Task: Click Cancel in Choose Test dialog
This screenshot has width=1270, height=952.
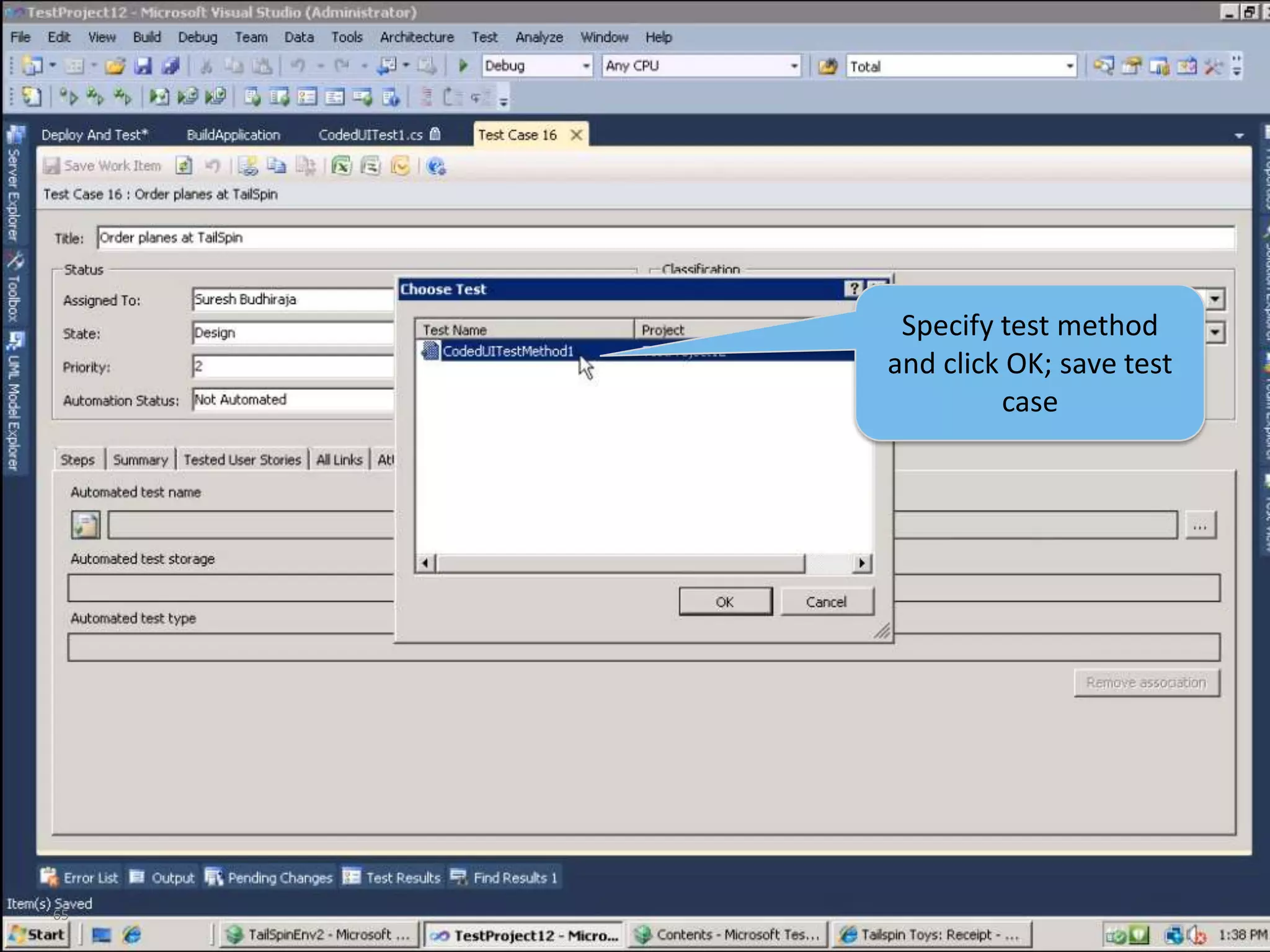Action: pos(827,601)
